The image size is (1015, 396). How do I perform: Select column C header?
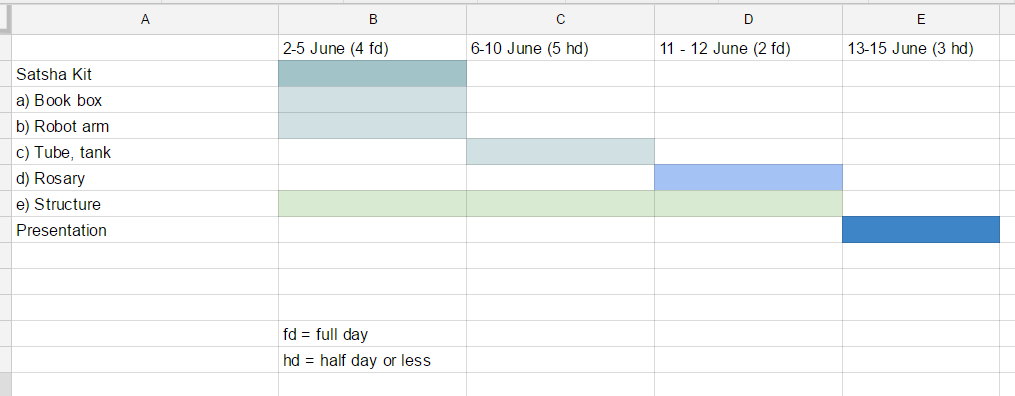tap(561, 19)
